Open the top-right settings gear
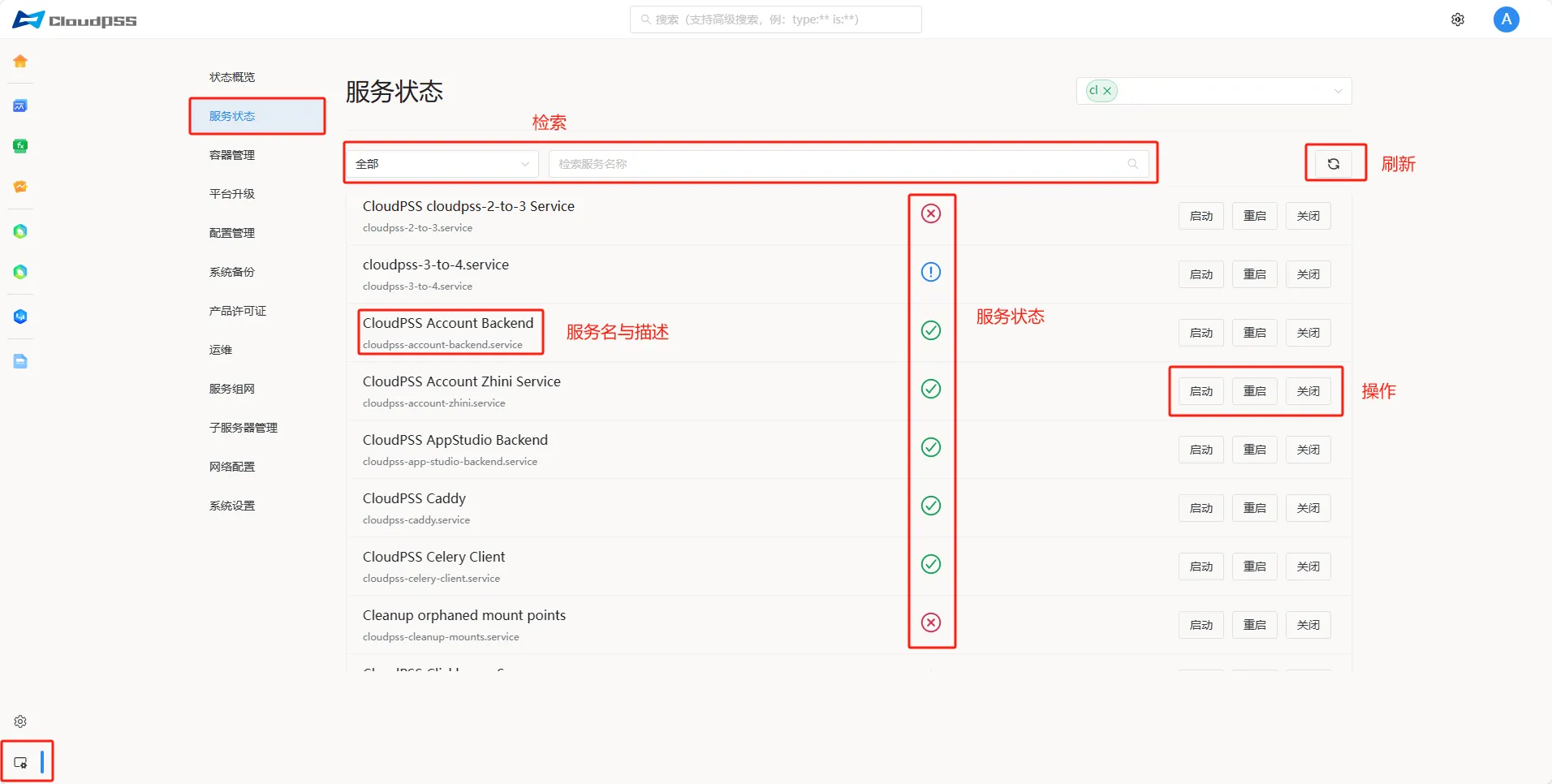 click(1458, 19)
